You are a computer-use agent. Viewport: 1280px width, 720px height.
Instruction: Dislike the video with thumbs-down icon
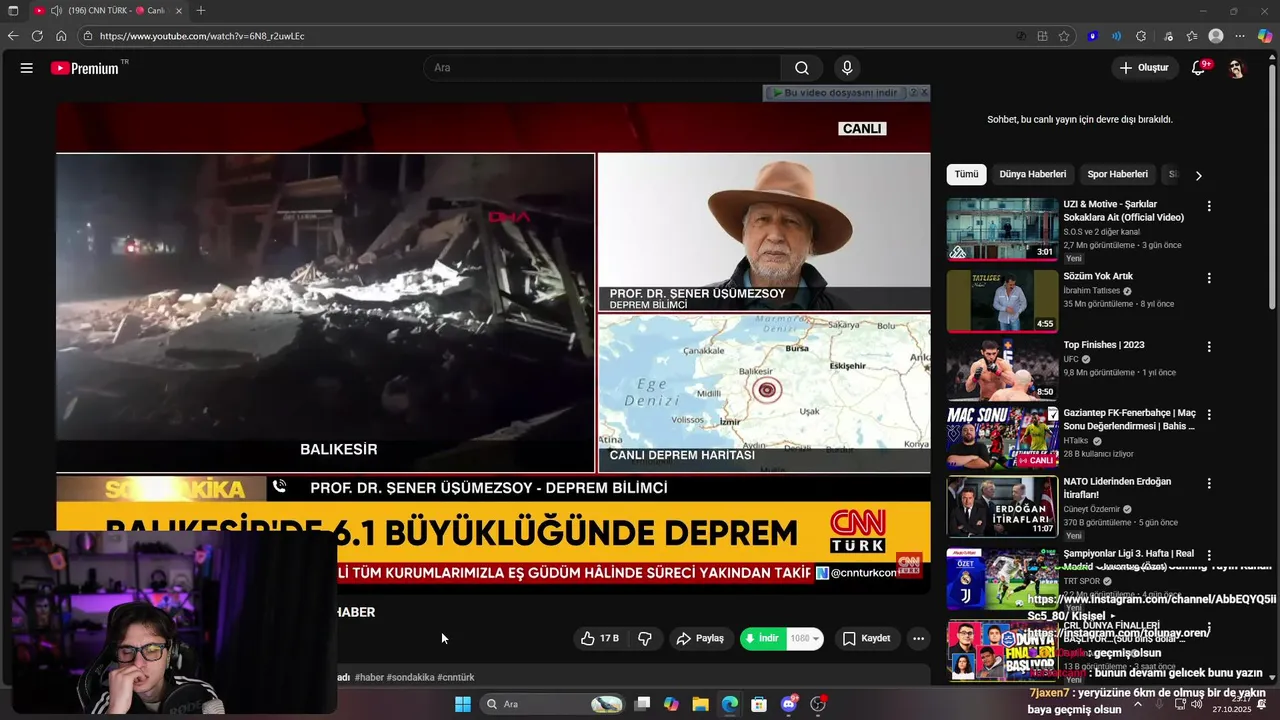pos(645,638)
